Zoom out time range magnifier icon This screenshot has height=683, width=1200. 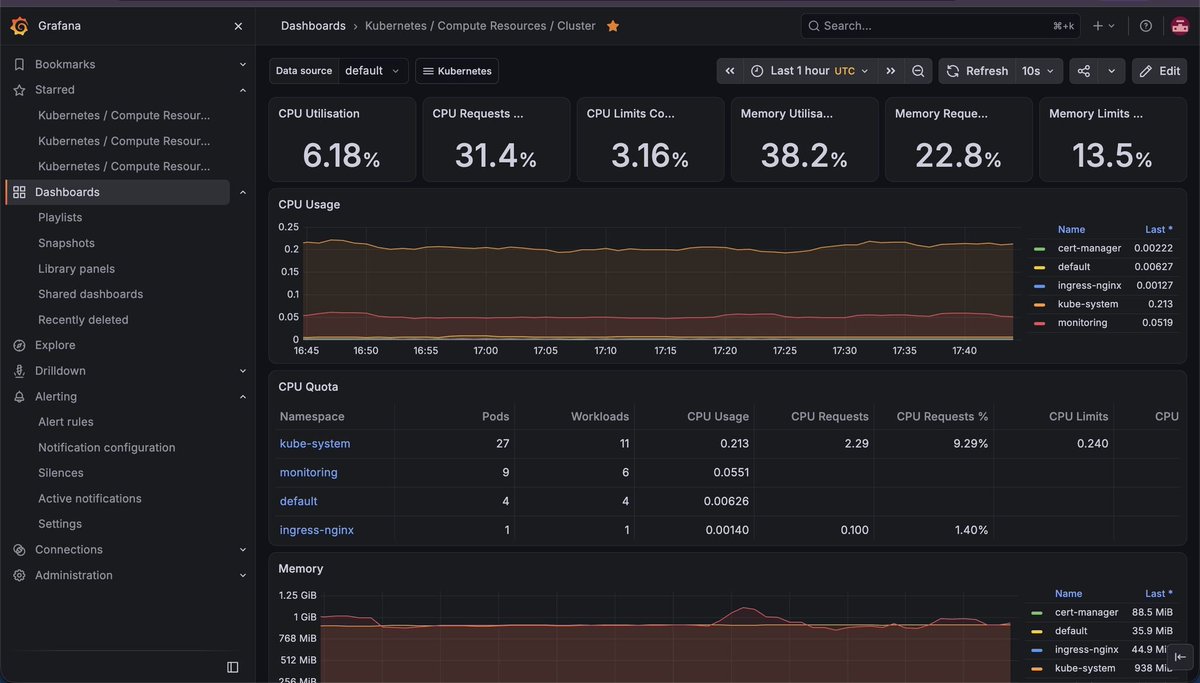click(x=918, y=71)
